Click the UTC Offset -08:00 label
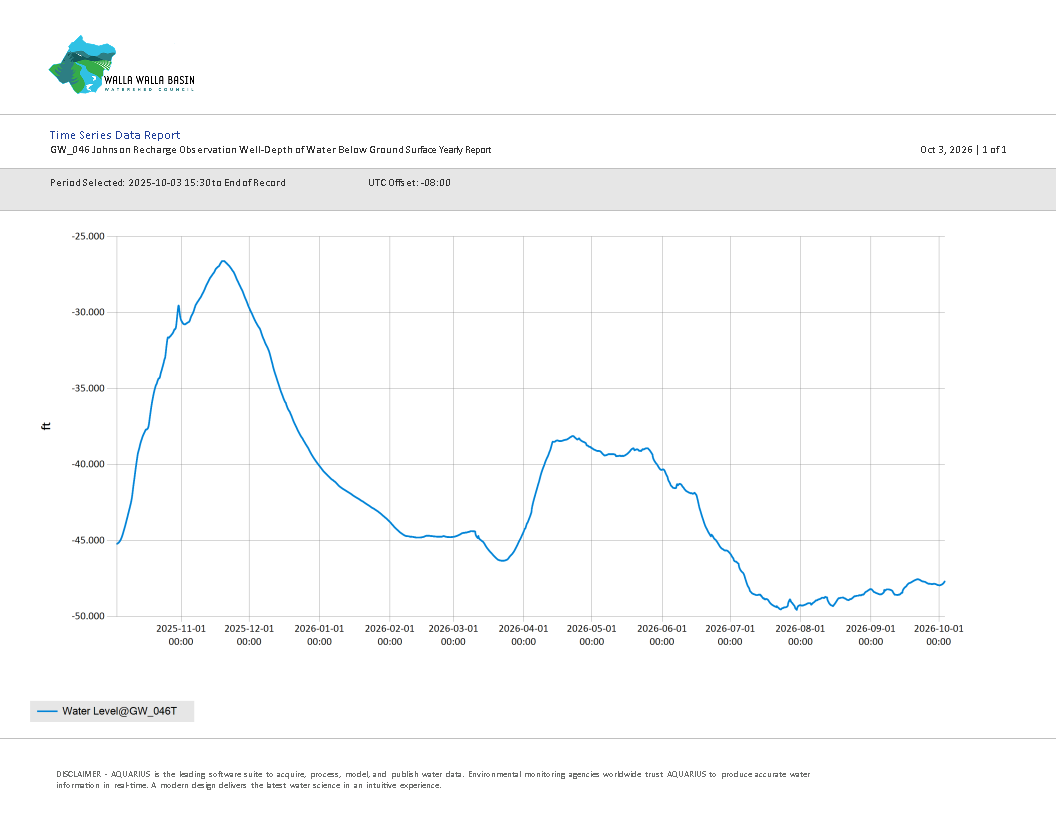 pos(409,182)
